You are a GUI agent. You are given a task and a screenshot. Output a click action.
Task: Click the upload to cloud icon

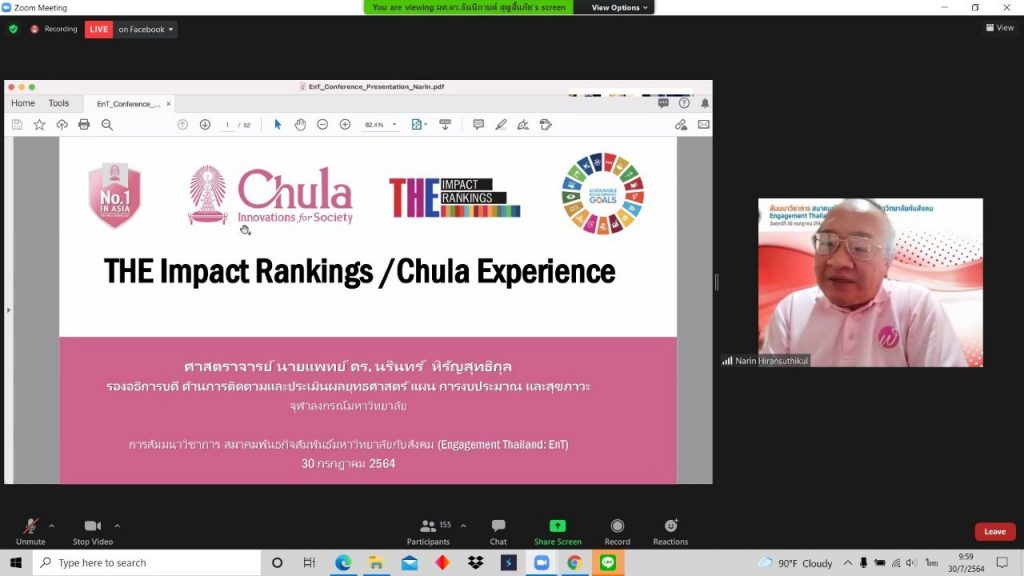tap(62, 125)
